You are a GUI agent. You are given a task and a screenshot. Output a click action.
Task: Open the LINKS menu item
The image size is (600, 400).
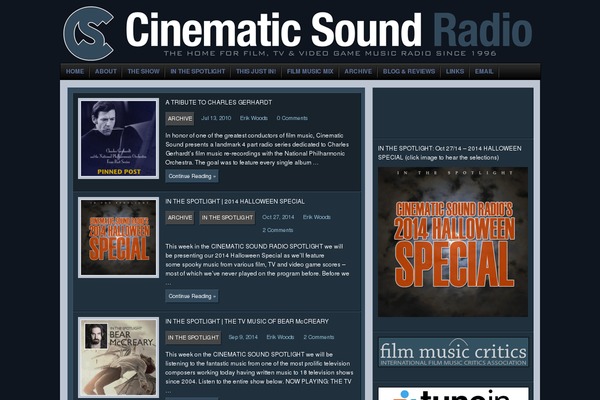coord(455,72)
